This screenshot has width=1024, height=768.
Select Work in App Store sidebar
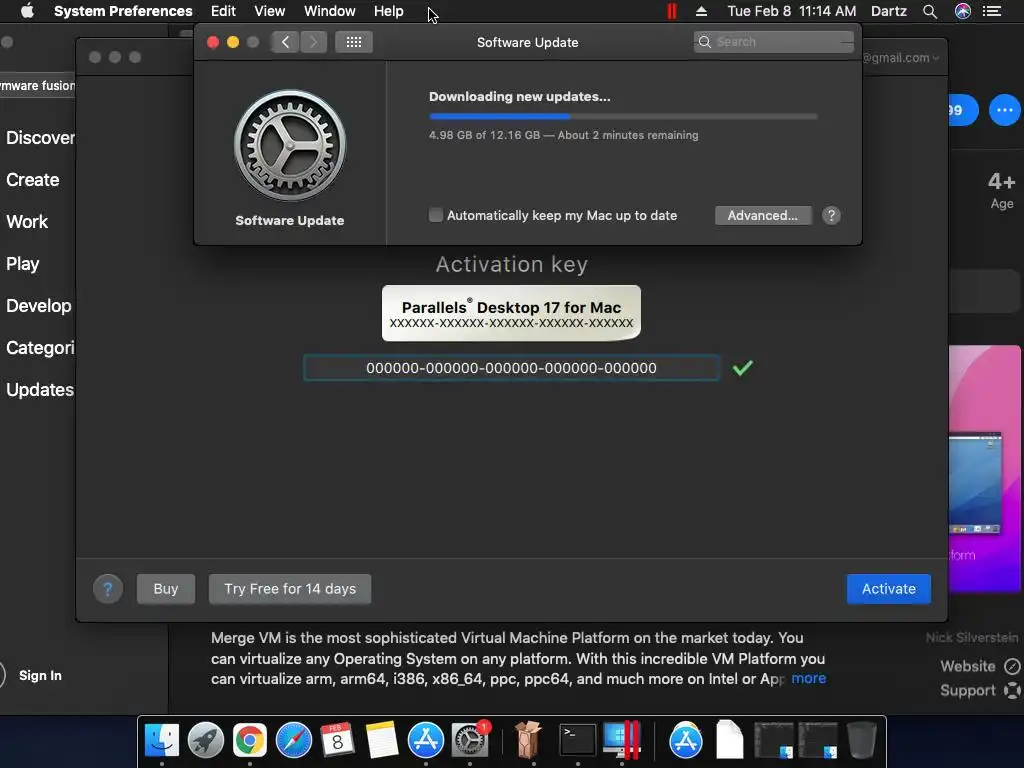[x=27, y=221]
